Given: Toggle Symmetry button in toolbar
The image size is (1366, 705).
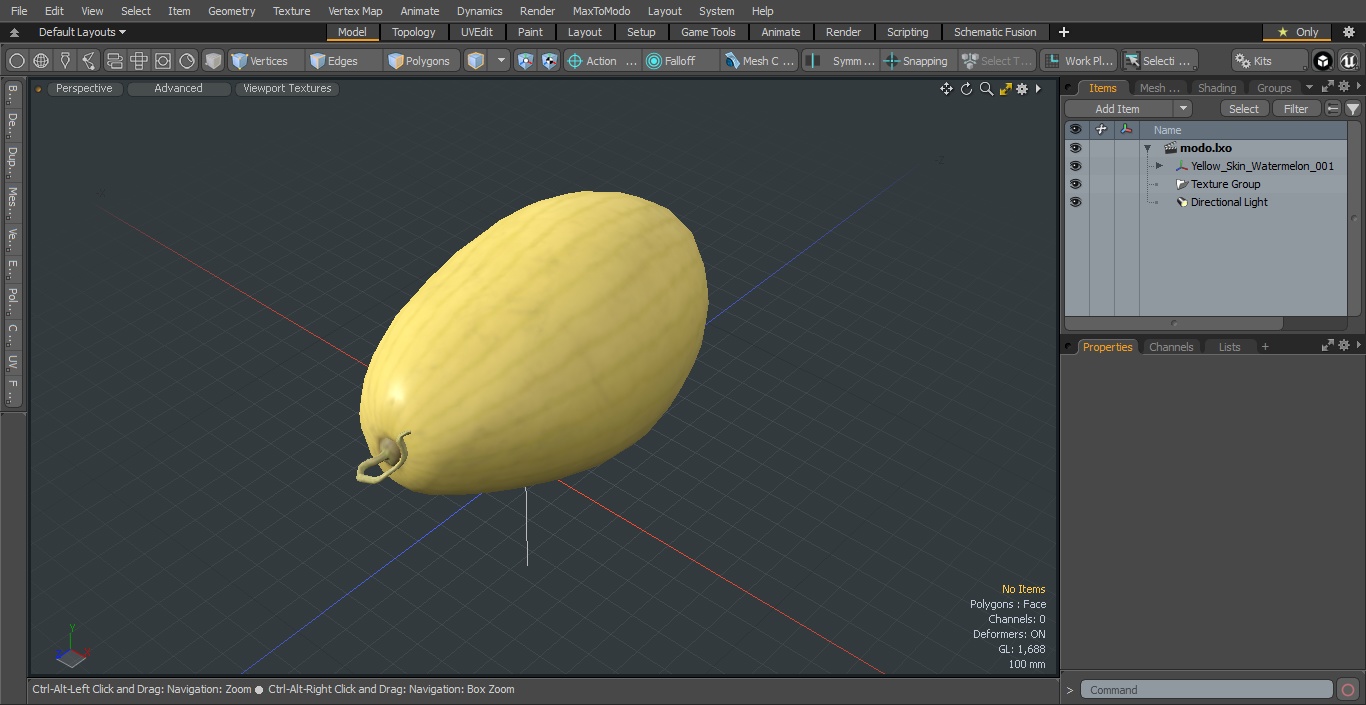Looking at the screenshot, I should pos(841,61).
